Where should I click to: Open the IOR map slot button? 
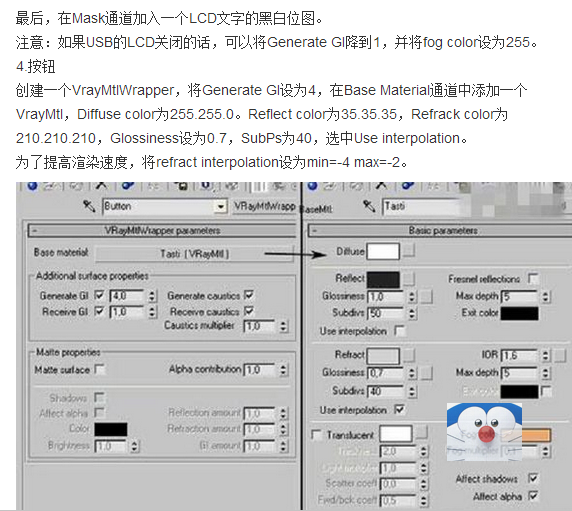tap(560, 355)
